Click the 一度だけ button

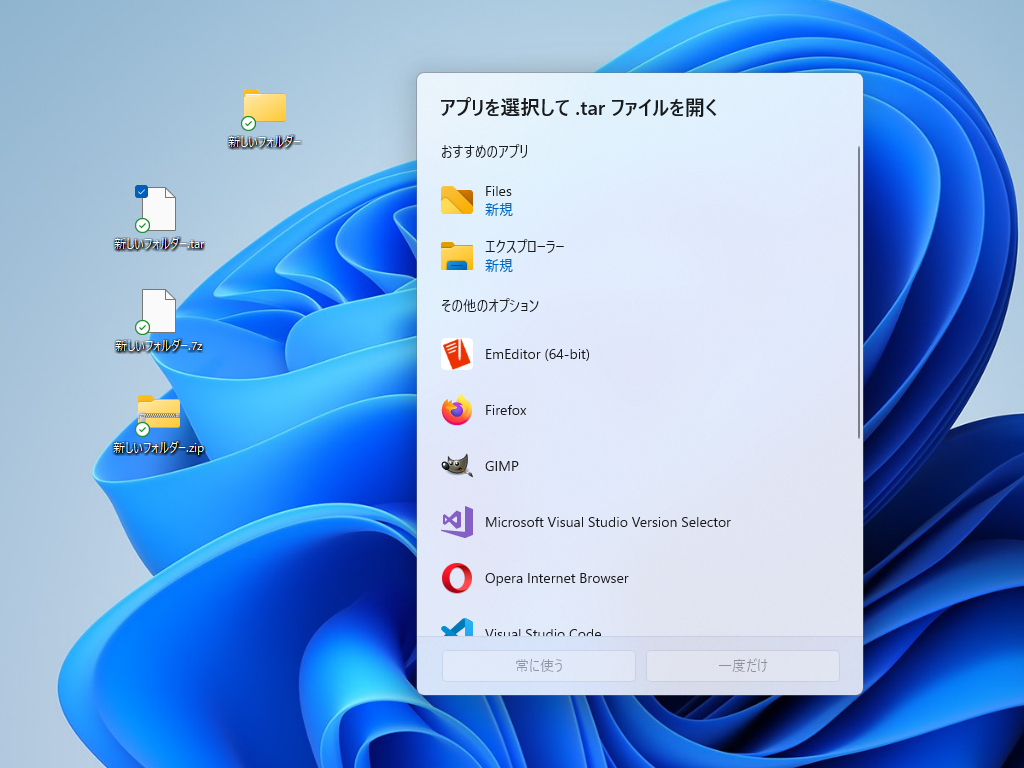click(742, 666)
